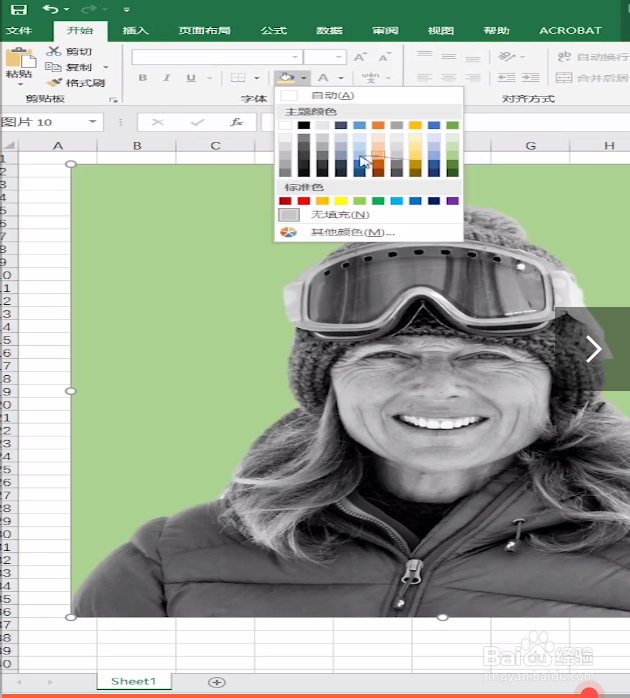The image size is (630, 698).
Task: Toggle 自动换行 wrap text
Action: 593,57
